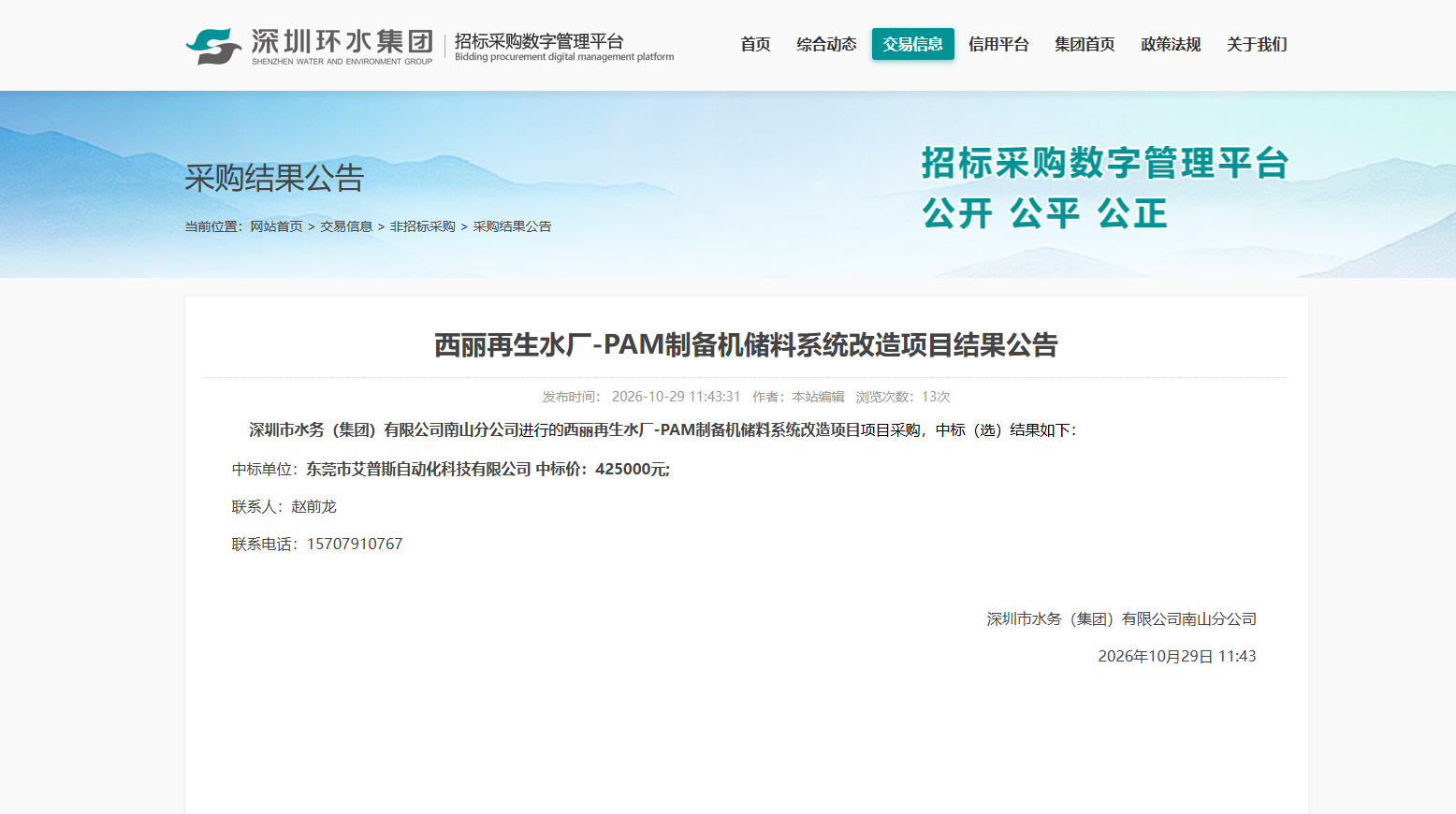The width and height of the screenshot is (1456, 814).
Task: Click the 交易信息 breadcrumb link
Action: (346, 226)
